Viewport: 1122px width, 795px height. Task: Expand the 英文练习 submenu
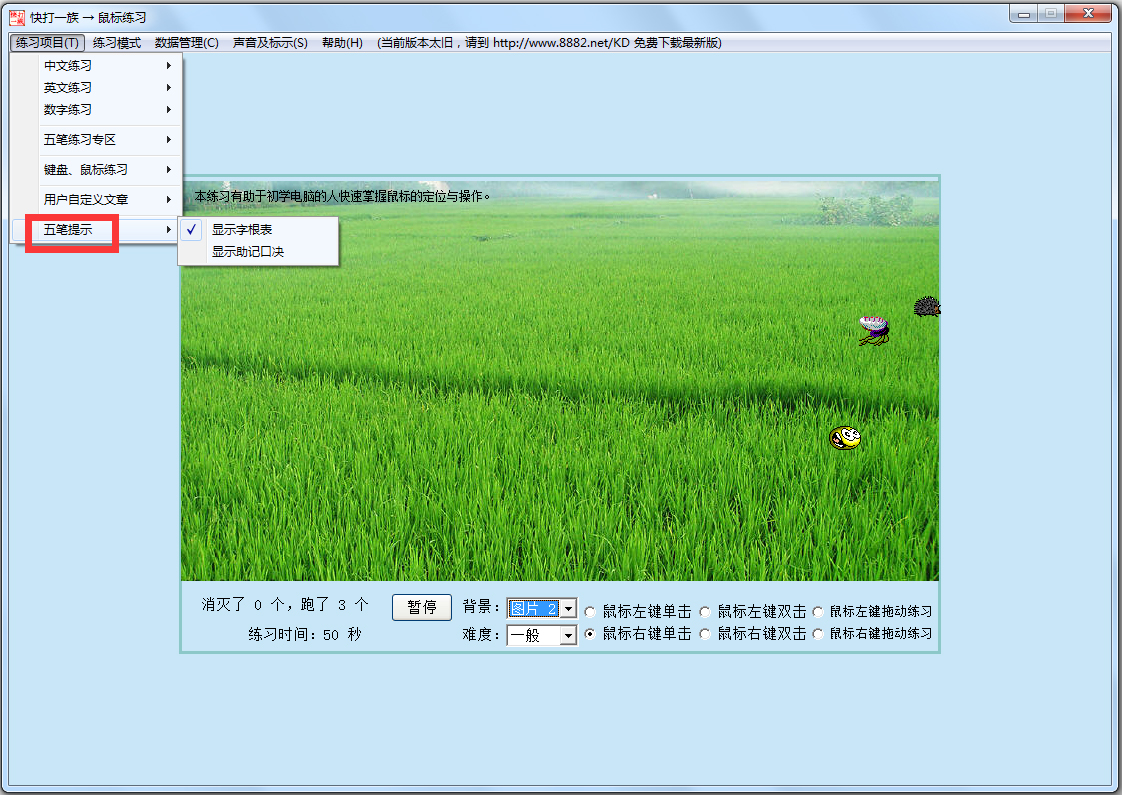pos(70,87)
